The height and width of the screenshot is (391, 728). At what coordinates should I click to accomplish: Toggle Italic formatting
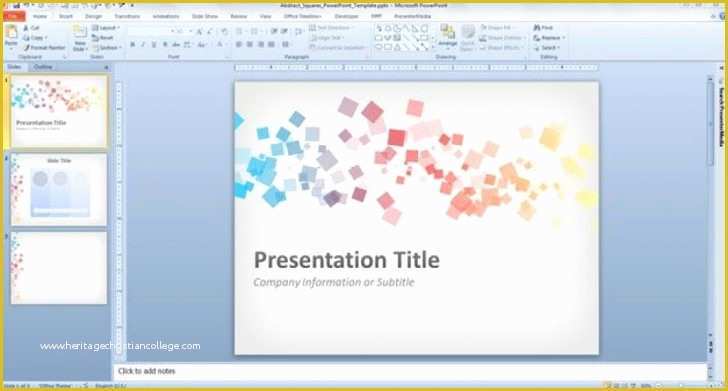click(143, 45)
